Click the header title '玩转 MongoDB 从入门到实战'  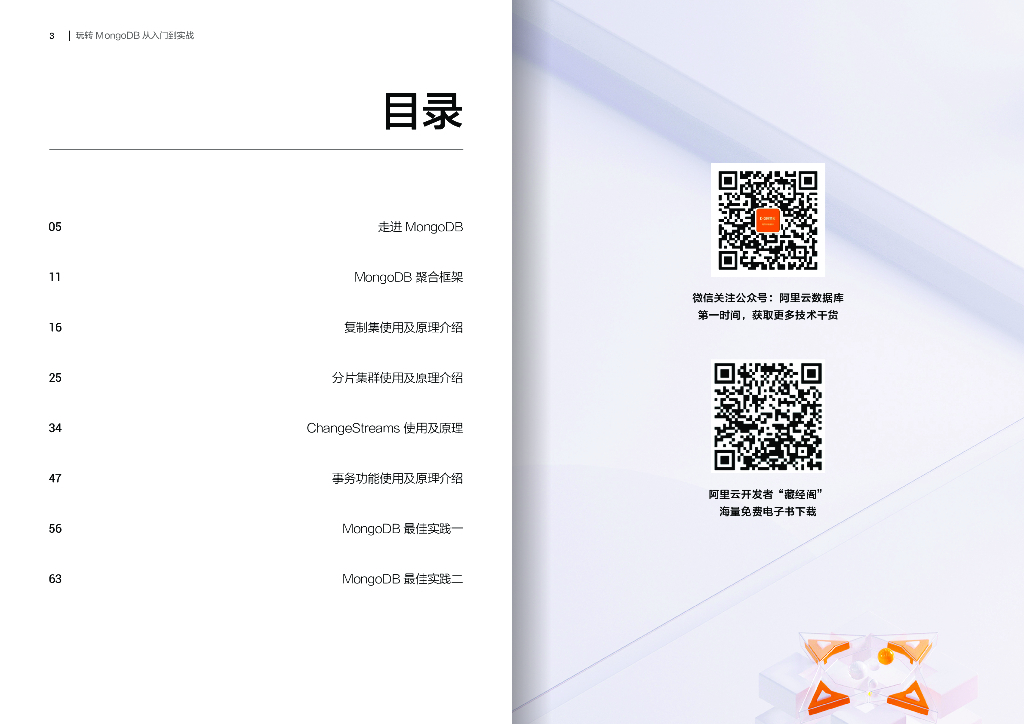click(x=135, y=36)
